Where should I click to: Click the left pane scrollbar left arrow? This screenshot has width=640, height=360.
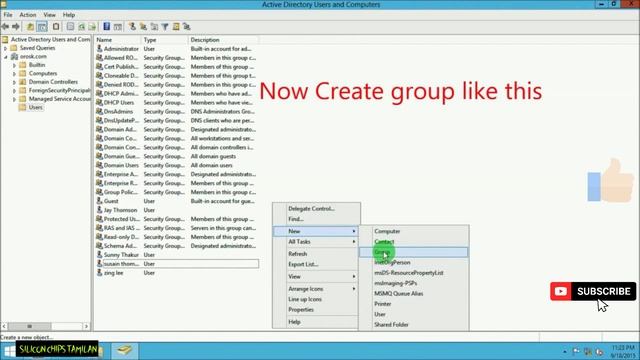point(4,326)
